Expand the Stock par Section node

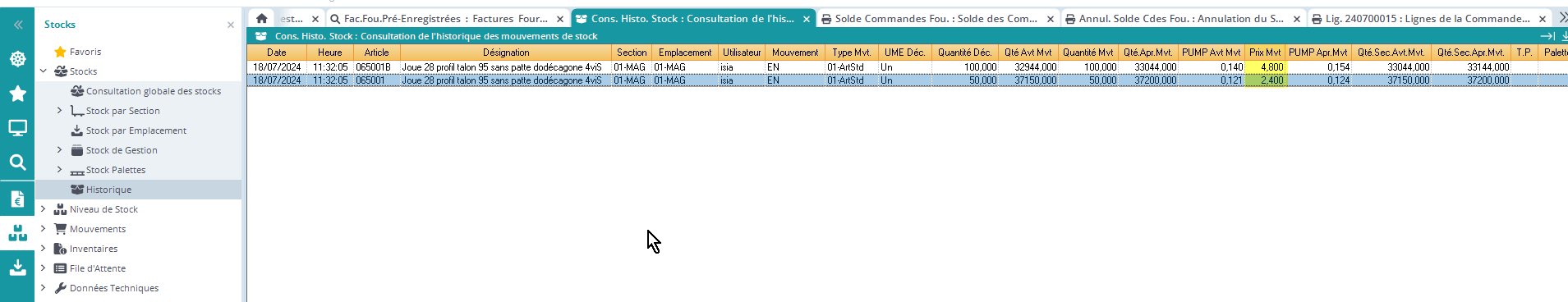tap(59, 111)
